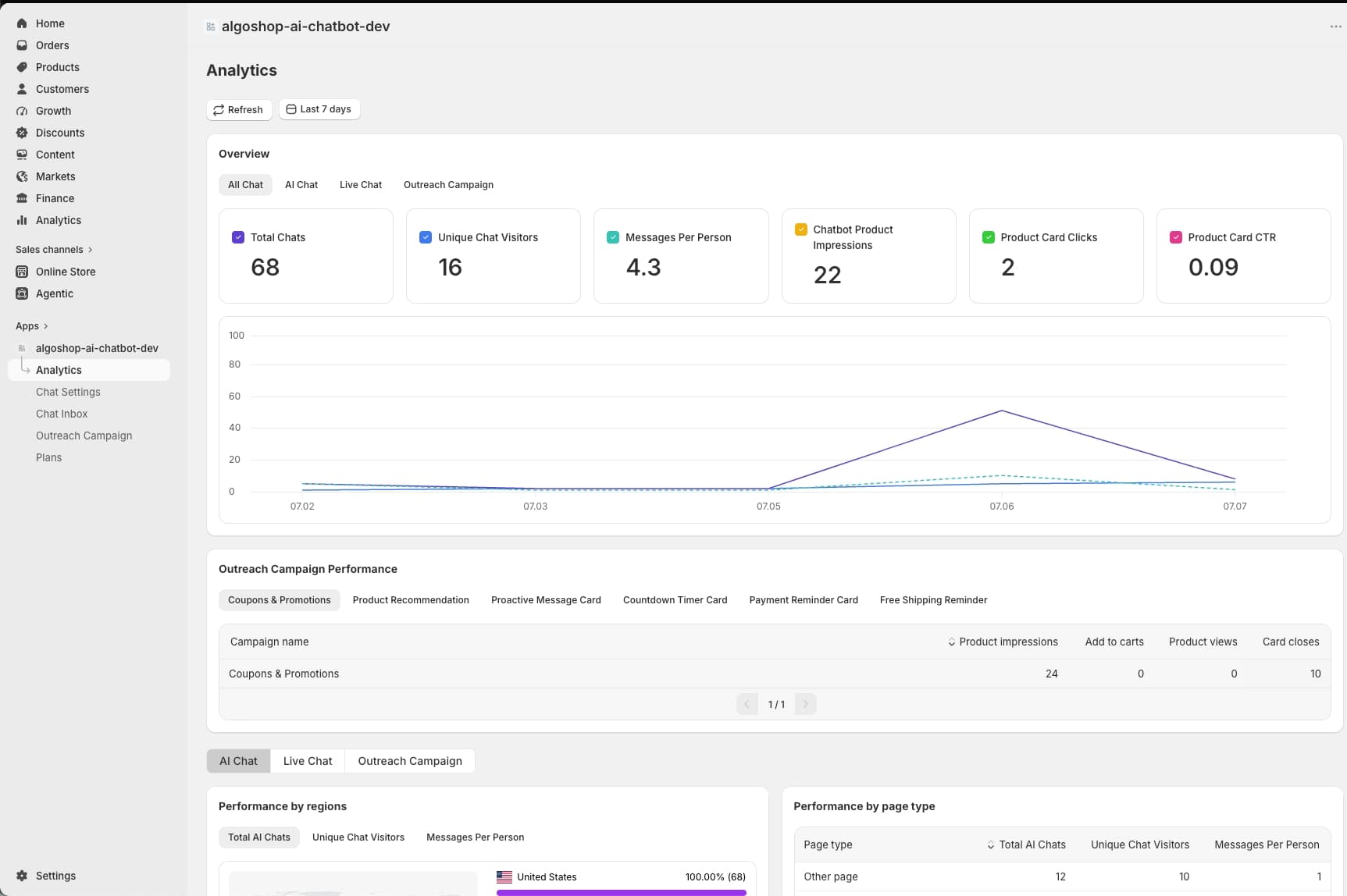Screen dimensions: 1347x896
Task: Select All Chat overview tab
Action: click(245, 185)
